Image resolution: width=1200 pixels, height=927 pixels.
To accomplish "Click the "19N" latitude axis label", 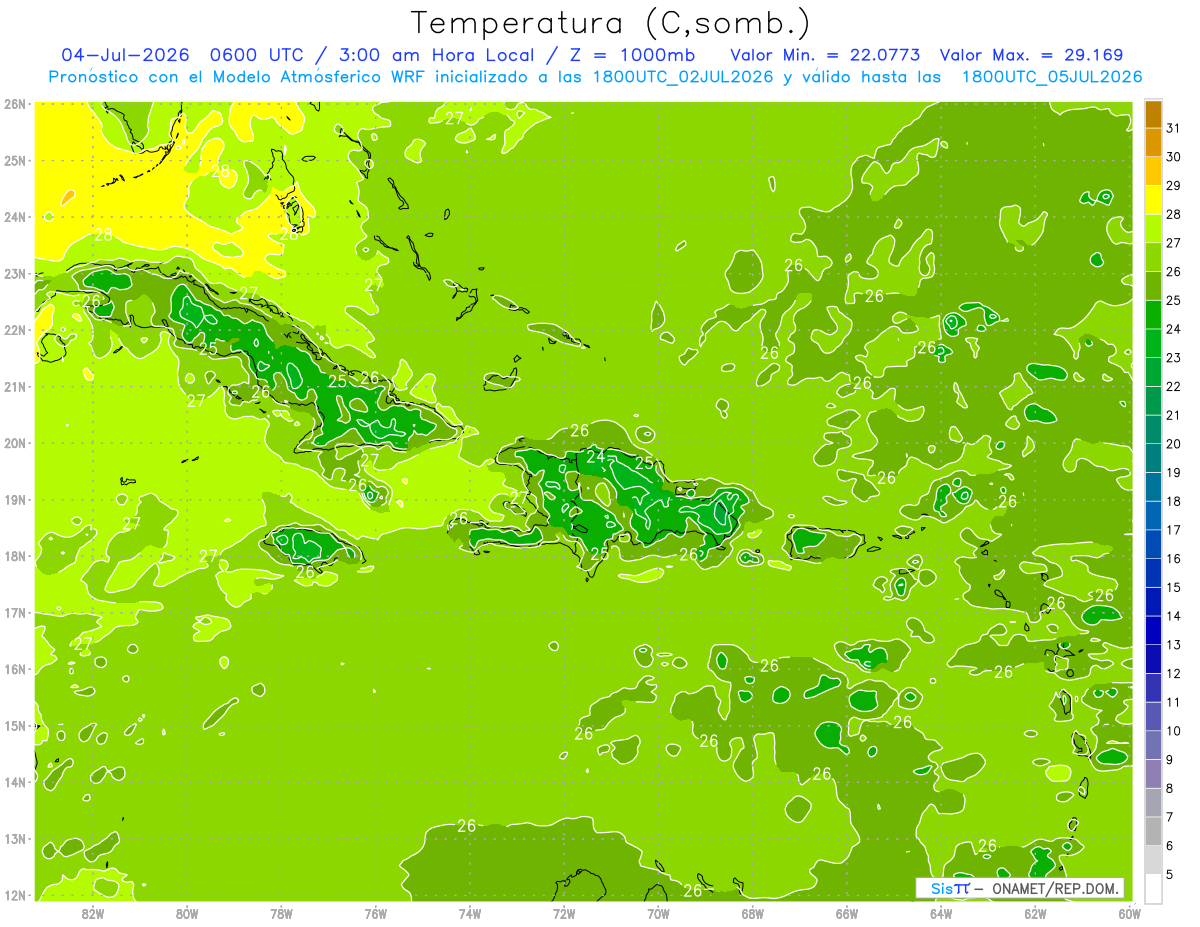I will tap(15, 500).
